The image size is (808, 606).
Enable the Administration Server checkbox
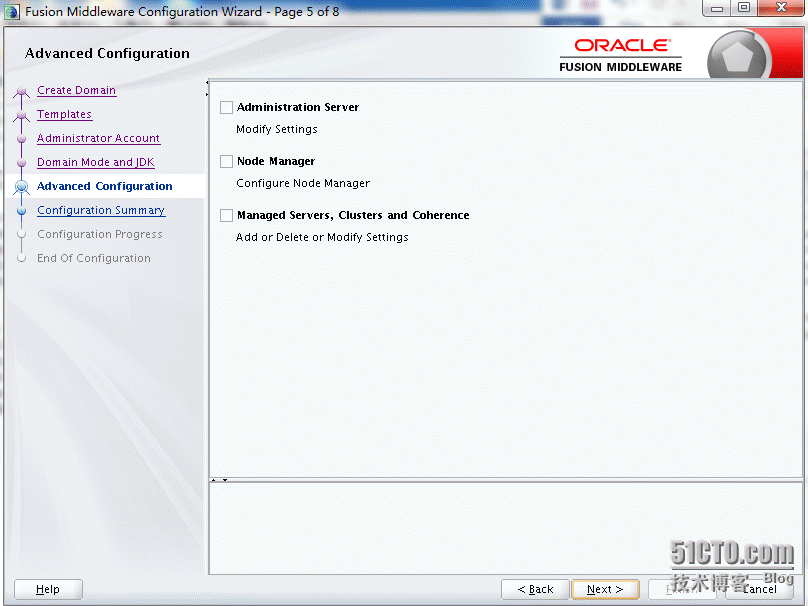point(226,107)
